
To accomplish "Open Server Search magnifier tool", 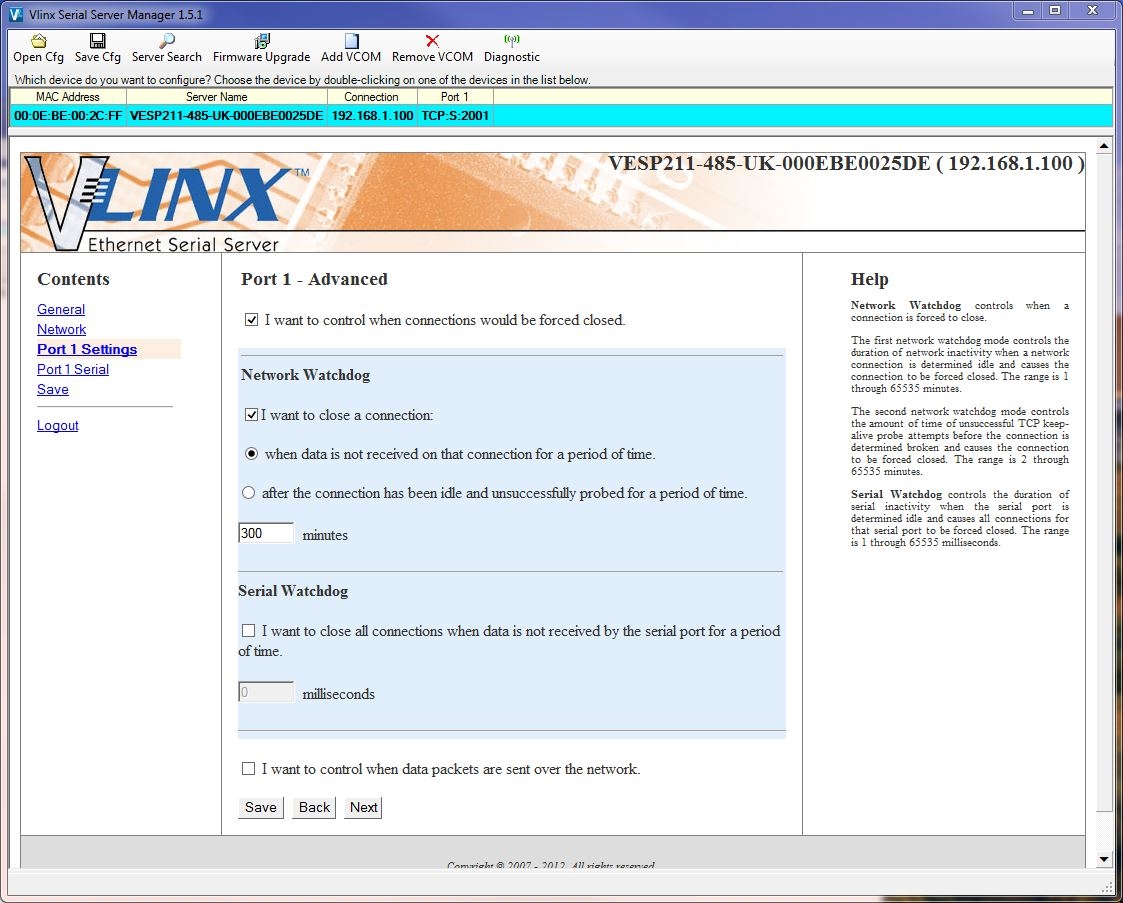I will 166,42.
